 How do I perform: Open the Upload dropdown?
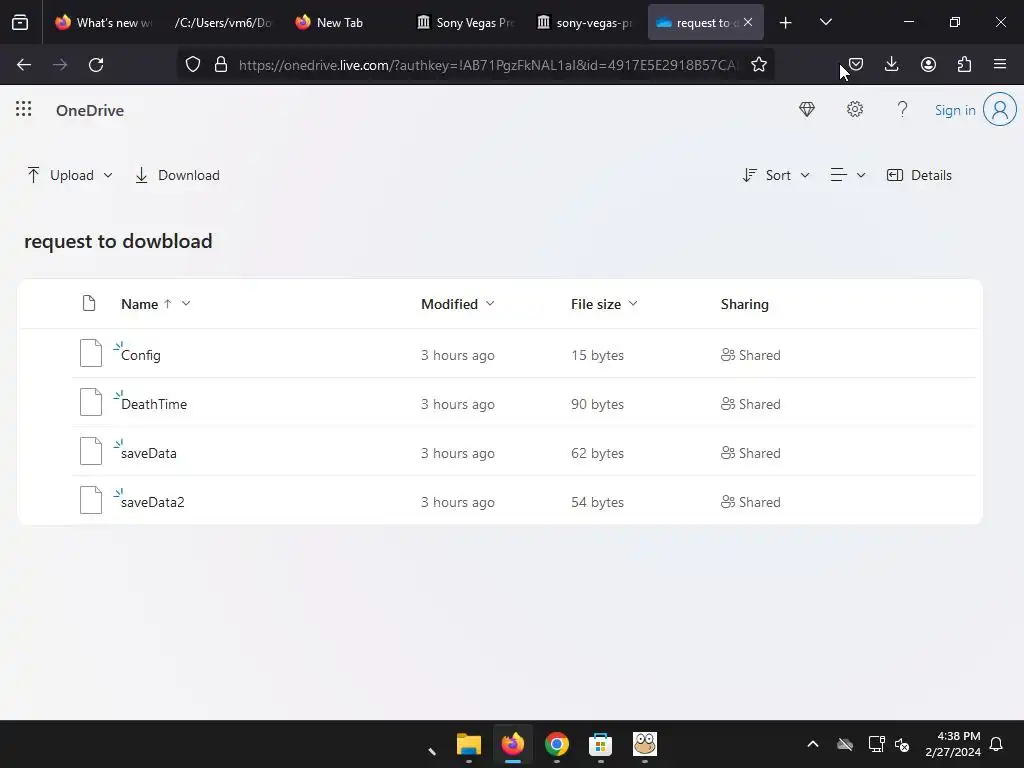pos(70,175)
